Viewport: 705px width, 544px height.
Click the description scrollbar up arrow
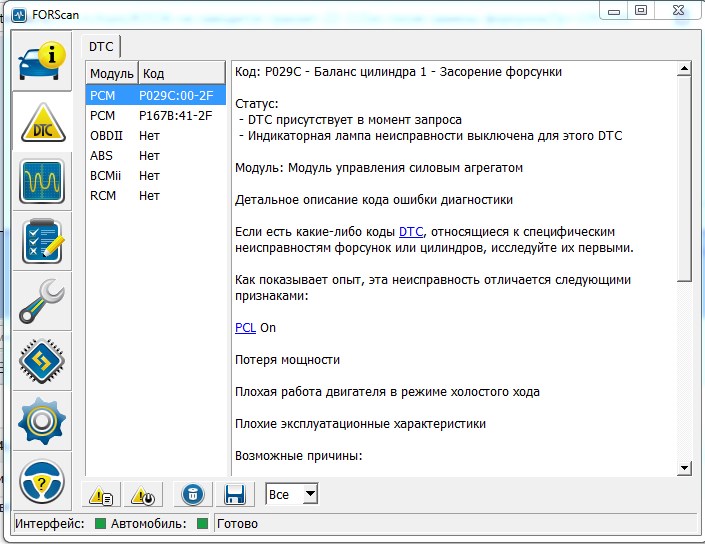tap(684, 69)
